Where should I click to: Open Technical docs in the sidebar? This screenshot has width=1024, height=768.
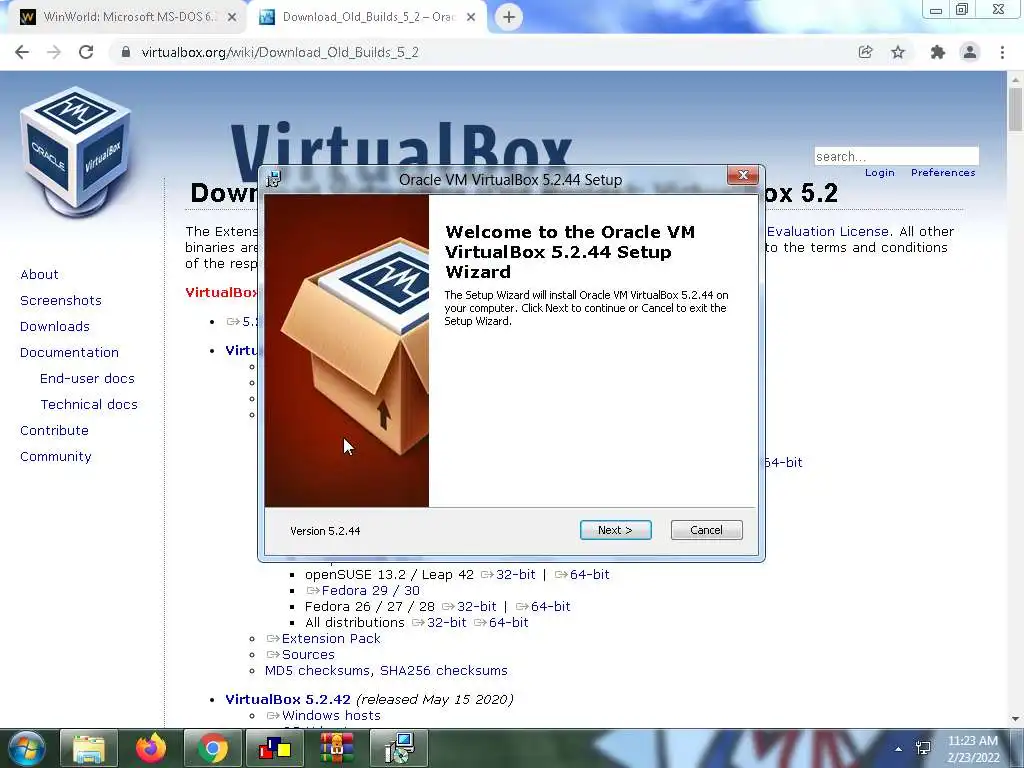pos(89,405)
